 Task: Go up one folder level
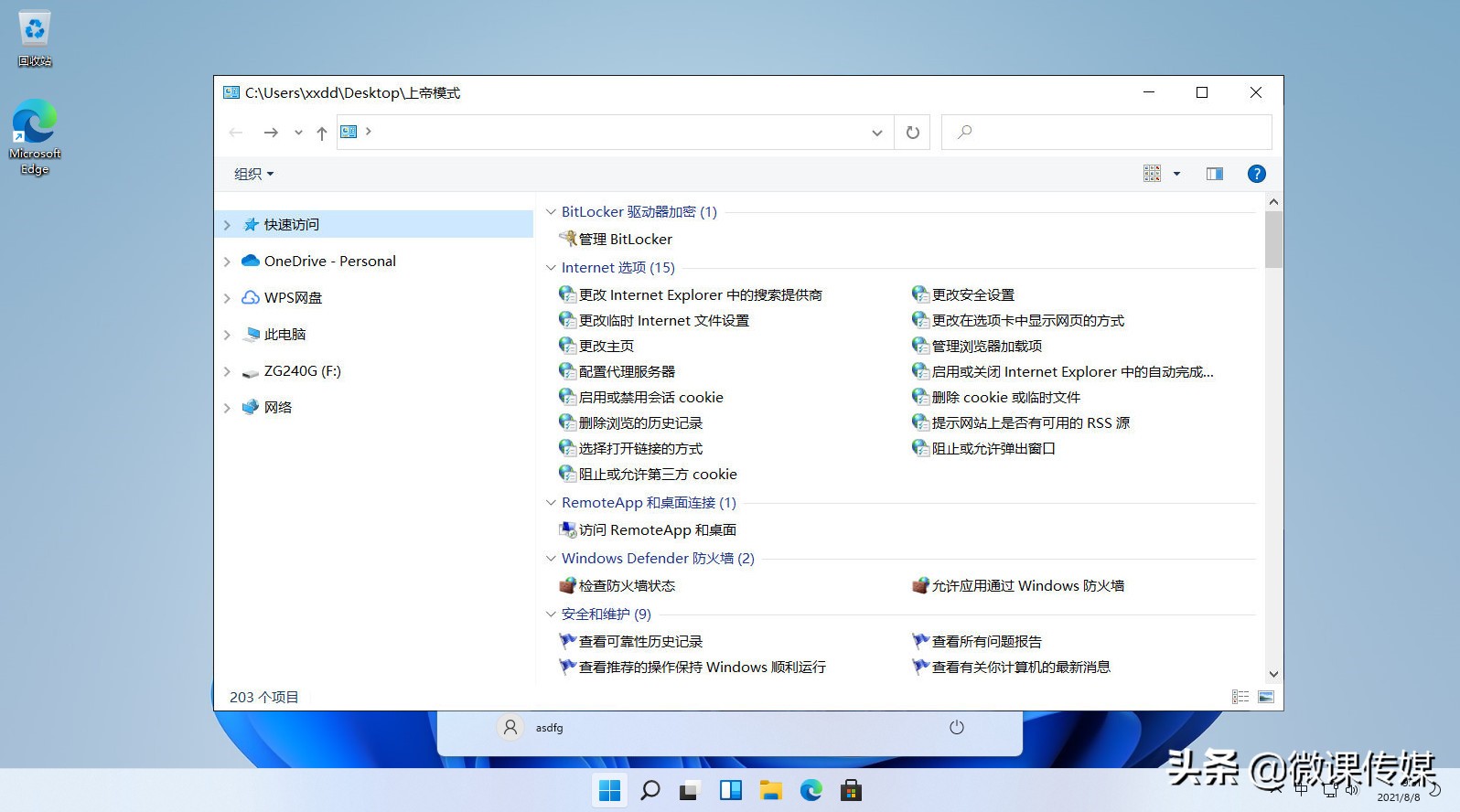[x=322, y=133]
